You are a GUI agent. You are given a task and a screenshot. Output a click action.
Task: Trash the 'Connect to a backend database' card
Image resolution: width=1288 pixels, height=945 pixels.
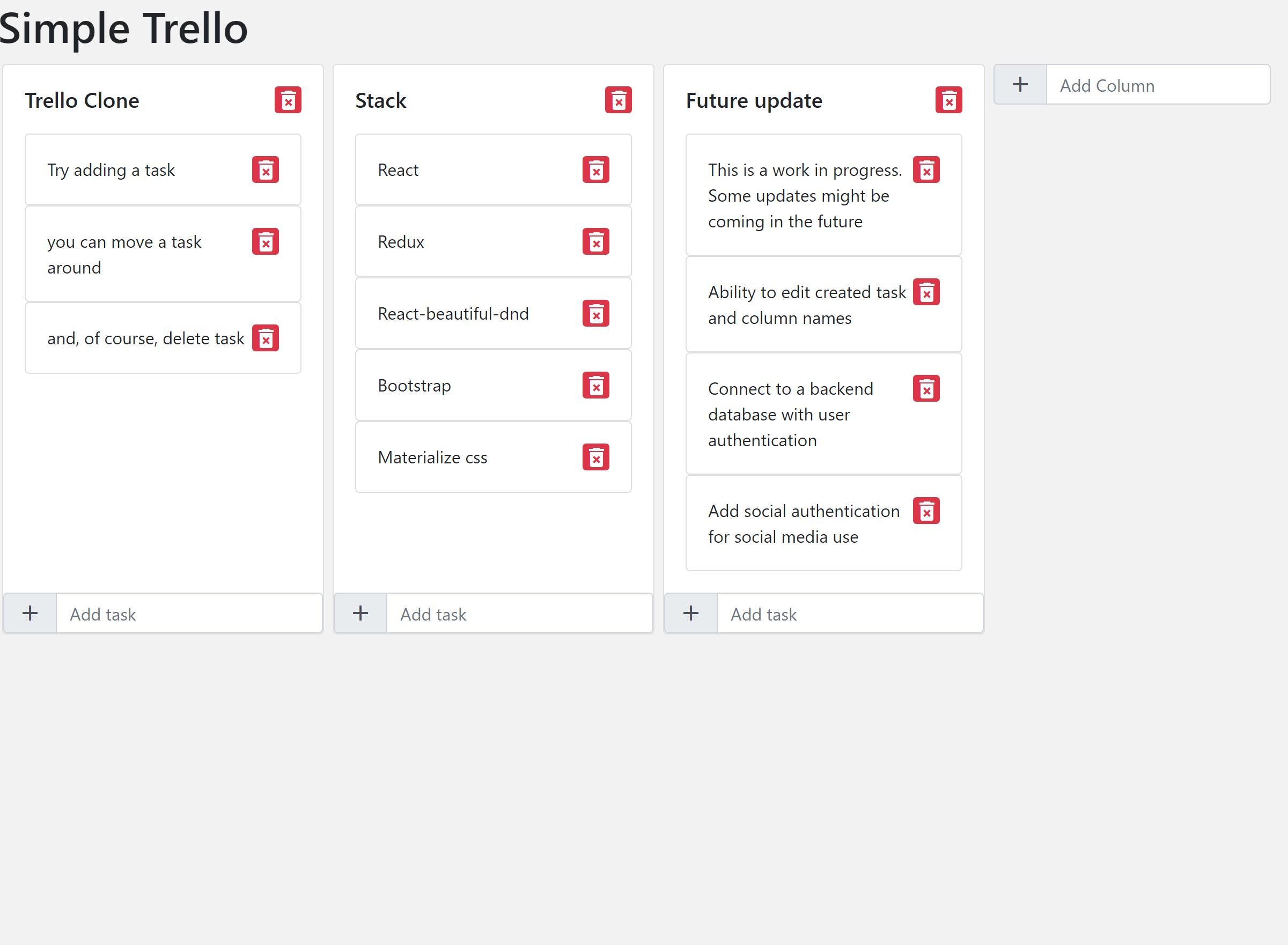tap(926, 389)
